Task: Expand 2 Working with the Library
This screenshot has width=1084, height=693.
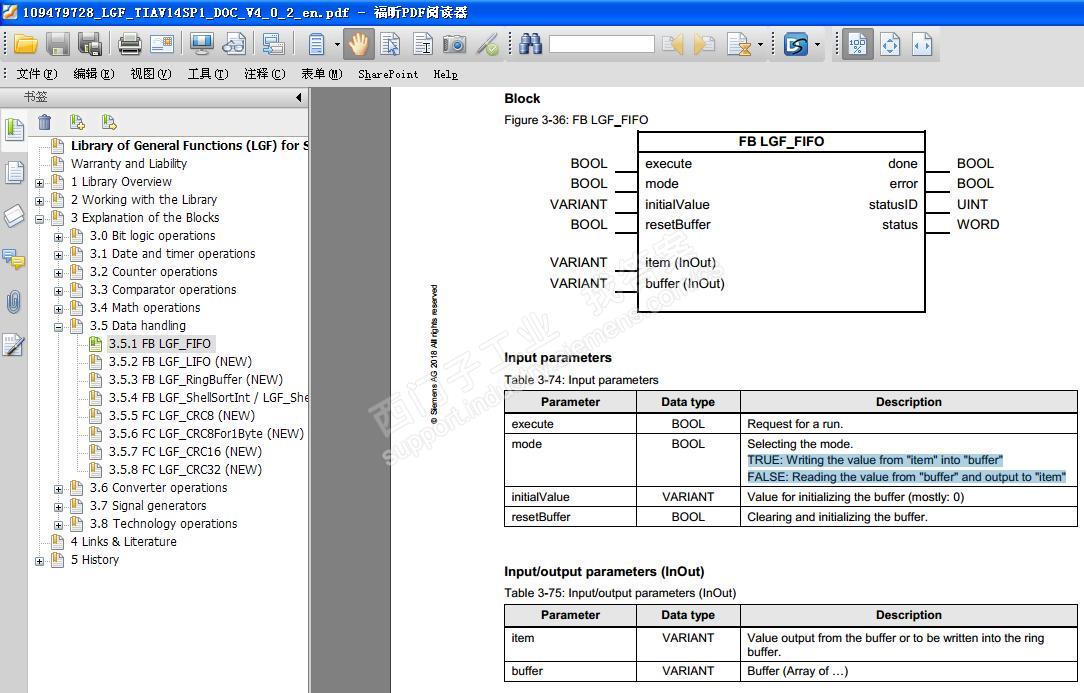Action: (x=39, y=201)
